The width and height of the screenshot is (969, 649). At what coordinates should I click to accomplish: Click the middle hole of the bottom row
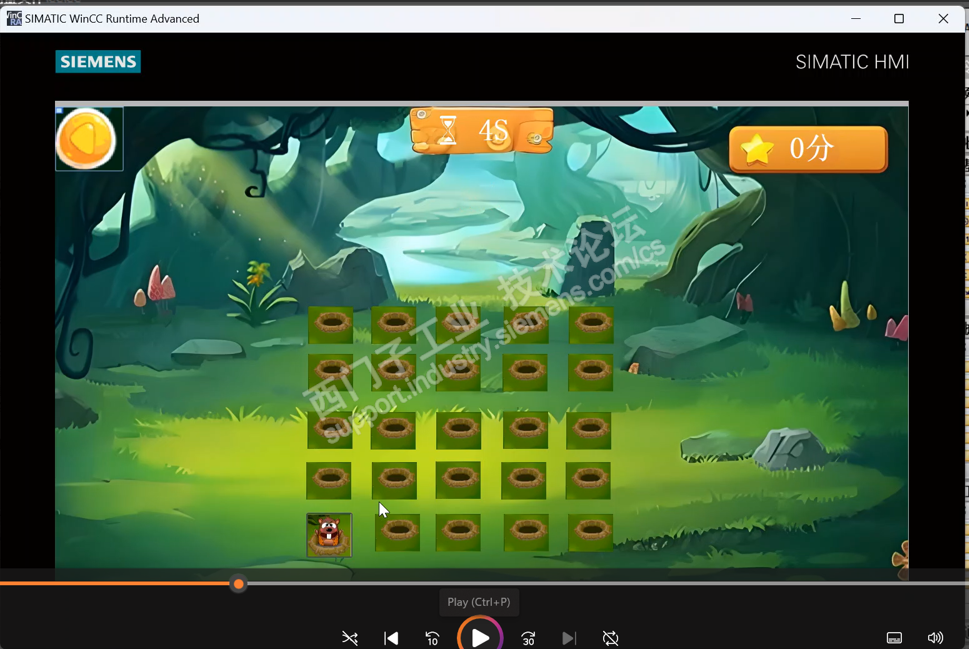coord(459,533)
